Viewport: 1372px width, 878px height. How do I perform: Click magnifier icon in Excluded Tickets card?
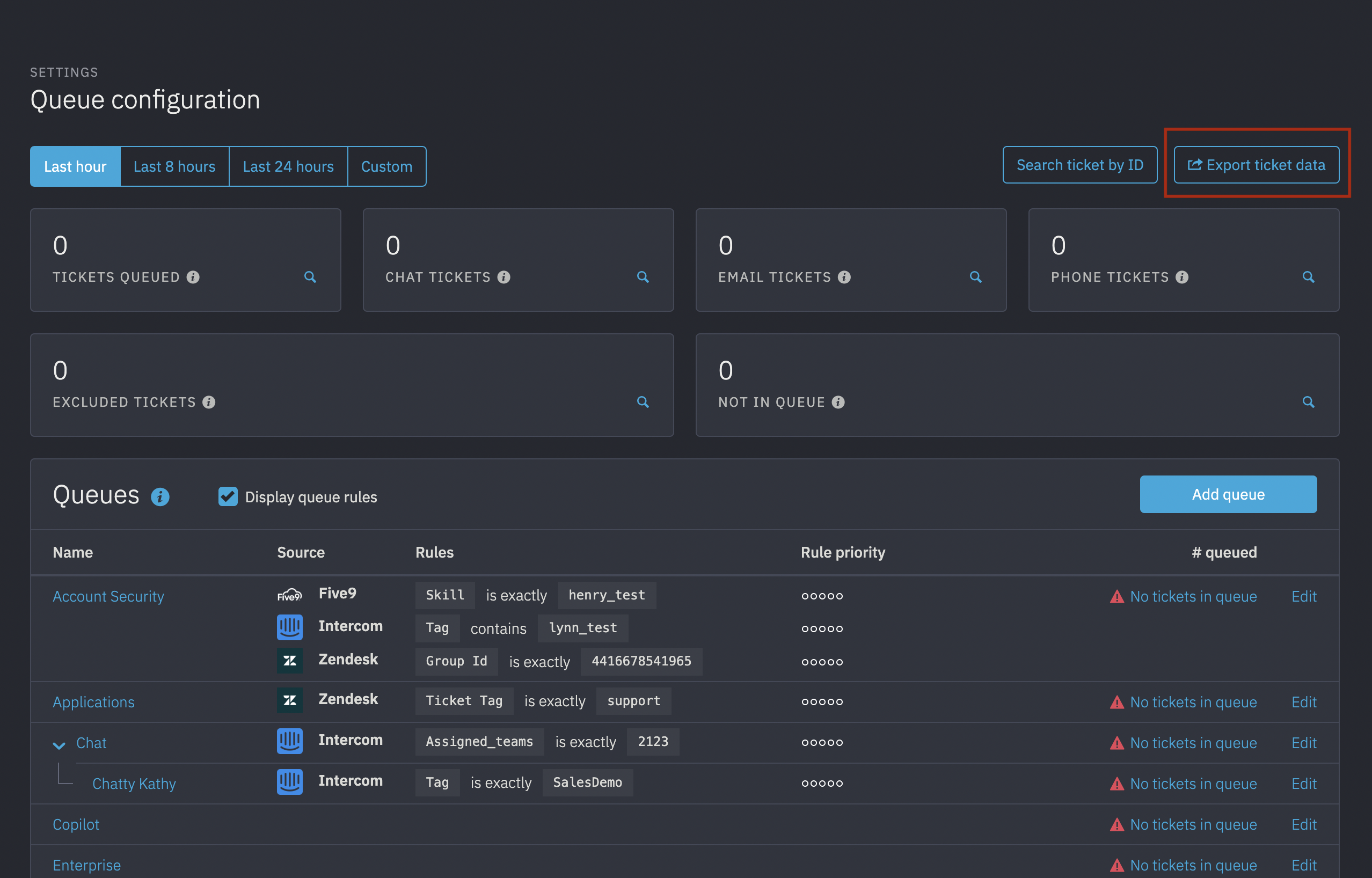click(x=643, y=402)
